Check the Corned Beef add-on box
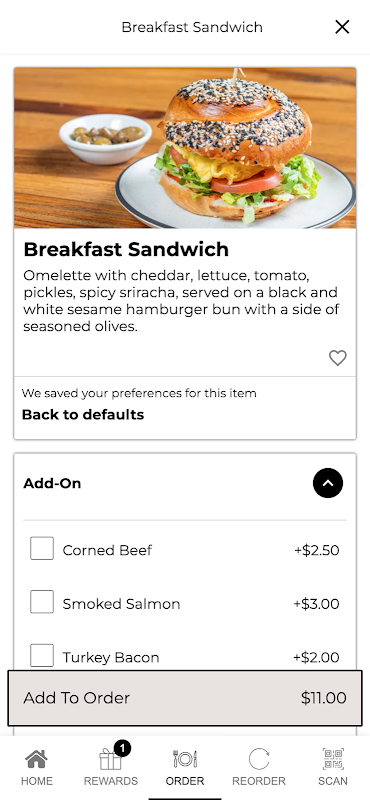370x800 pixels. point(42,548)
